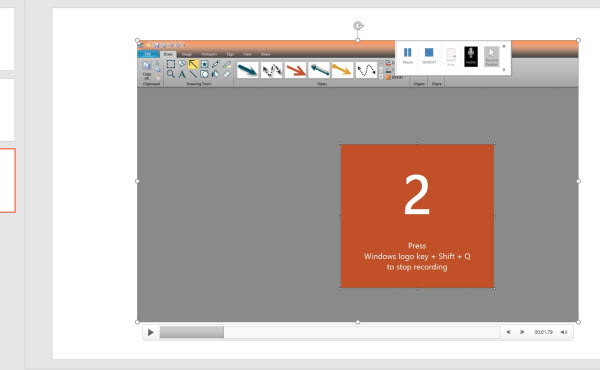Click the Undo quick access icon
The image size is (600, 370).
[171, 45]
